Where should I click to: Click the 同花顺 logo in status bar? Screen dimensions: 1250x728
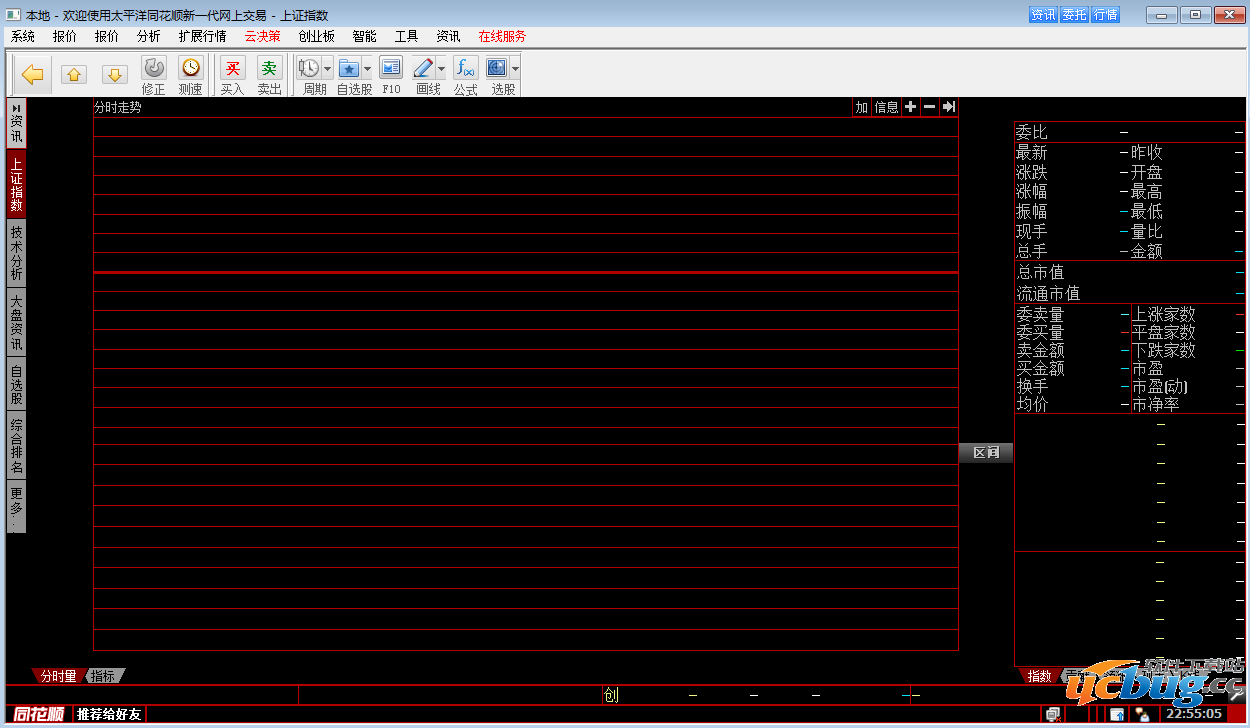(x=38, y=714)
